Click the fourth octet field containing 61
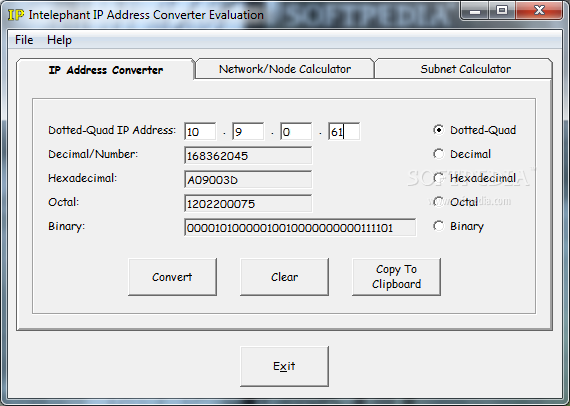Viewport: 570px width, 406px height. 344,132
